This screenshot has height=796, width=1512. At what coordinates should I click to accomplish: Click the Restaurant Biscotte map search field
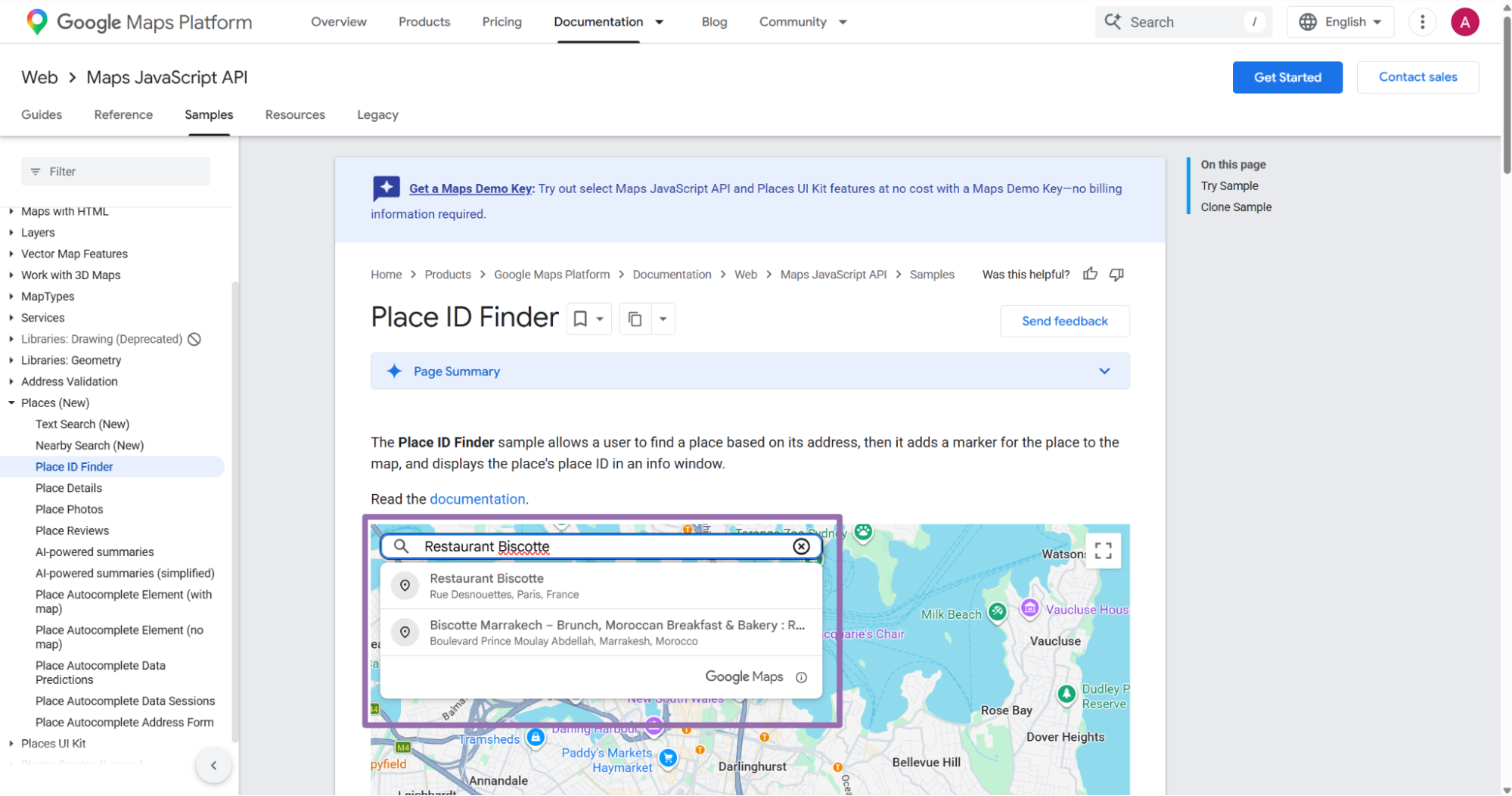(x=601, y=546)
